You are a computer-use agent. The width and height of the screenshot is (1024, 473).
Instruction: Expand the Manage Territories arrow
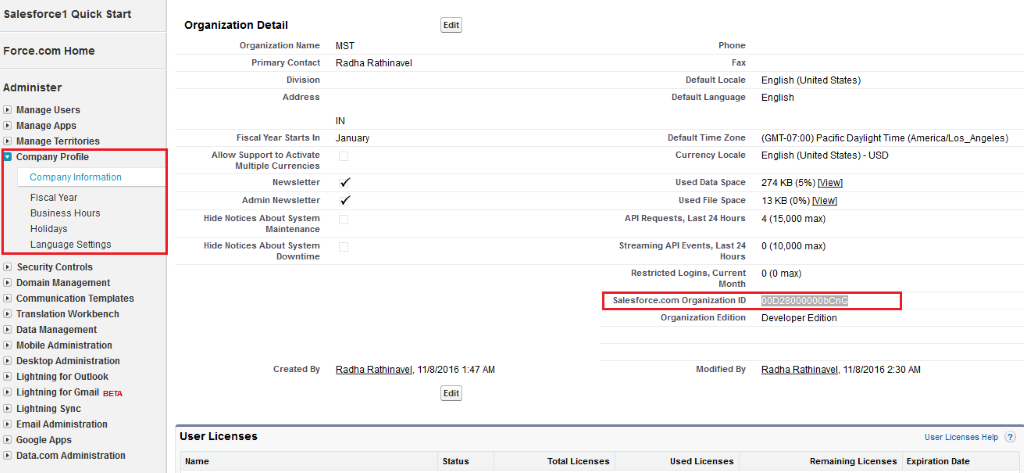point(8,141)
